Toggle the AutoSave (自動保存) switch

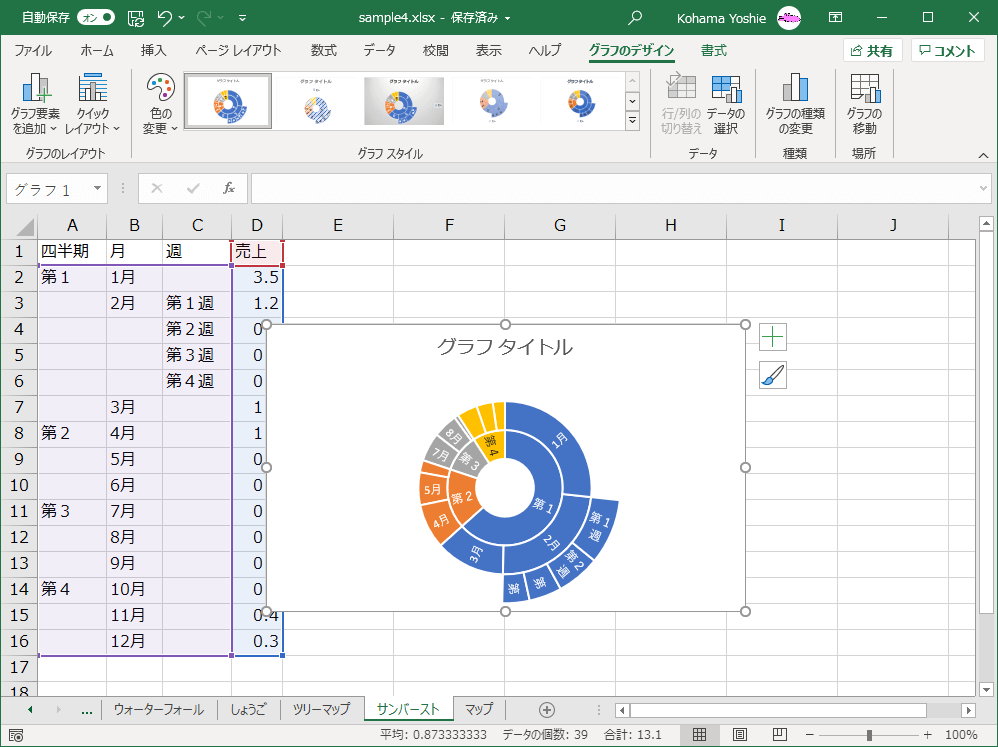coord(95,18)
